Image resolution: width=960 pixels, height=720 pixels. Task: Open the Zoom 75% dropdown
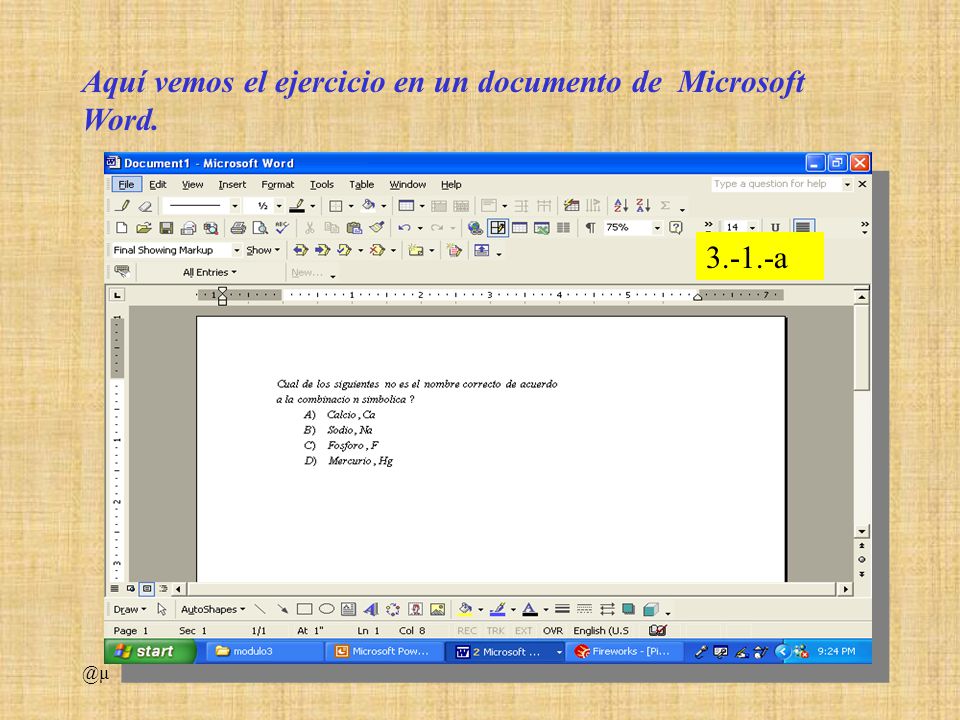(x=656, y=228)
